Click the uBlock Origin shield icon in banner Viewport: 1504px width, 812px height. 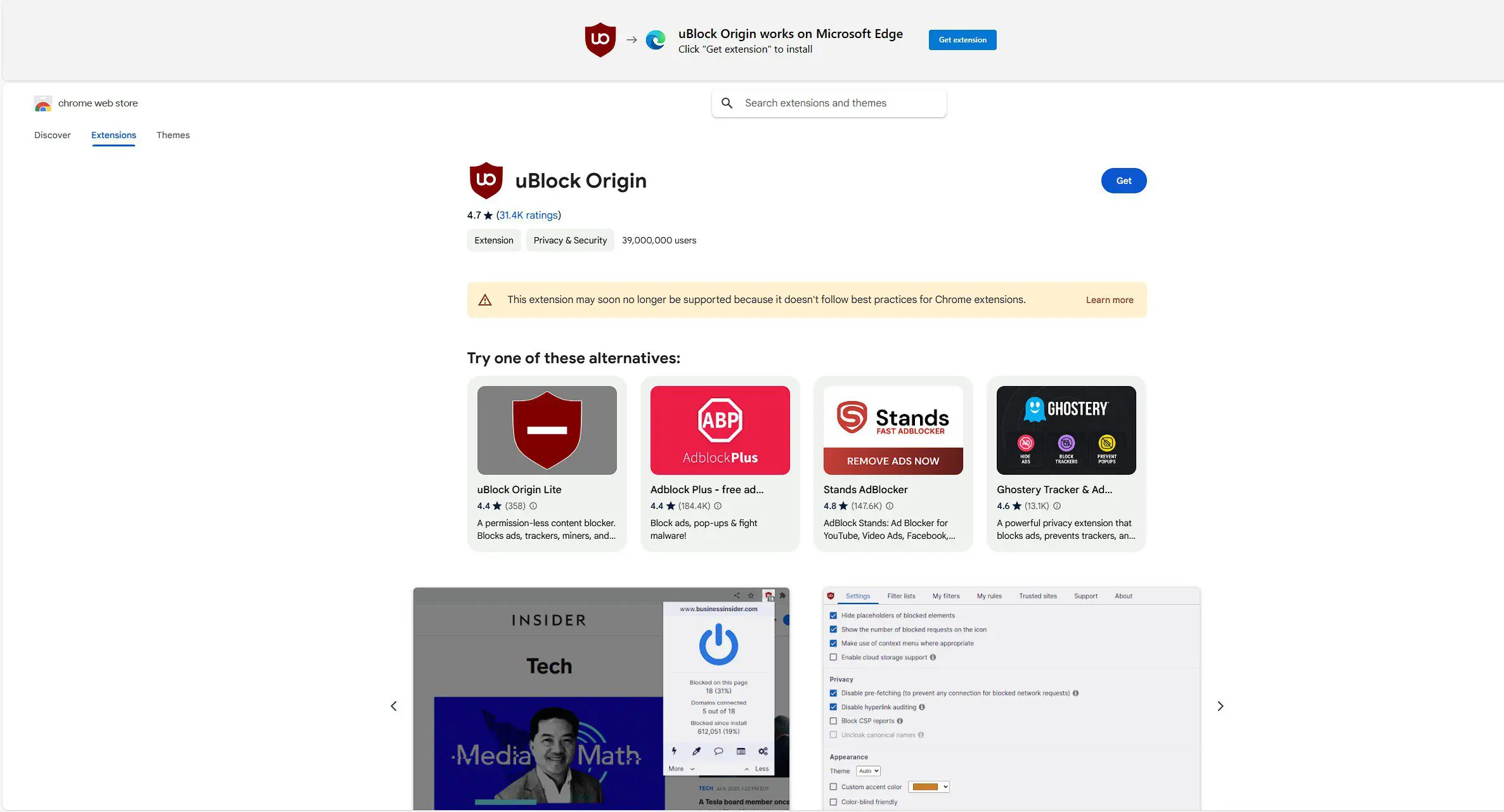click(600, 40)
